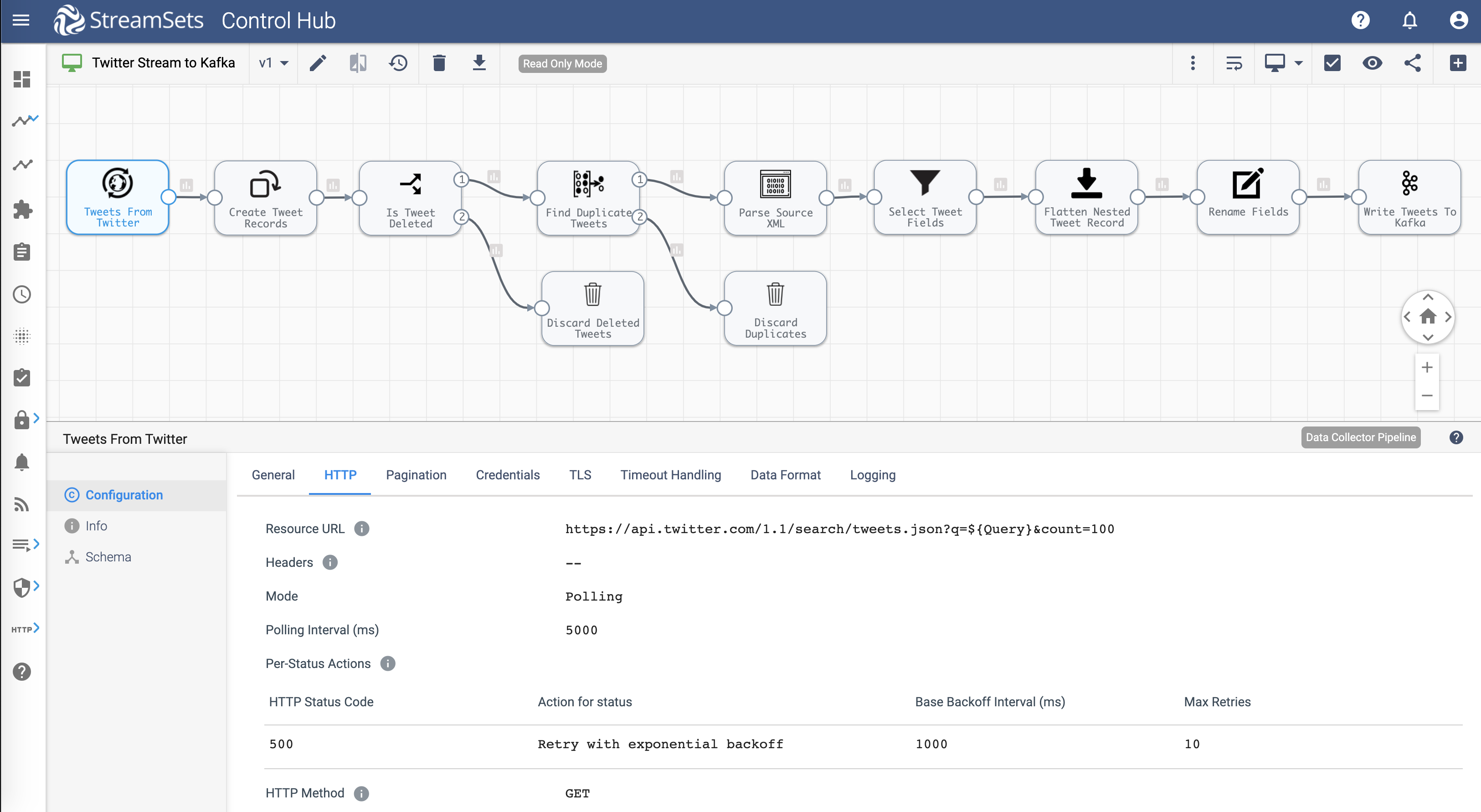Open the help icon in left sidebar
The height and width of the screenshot is (812, 1481).
pos(22,671)
